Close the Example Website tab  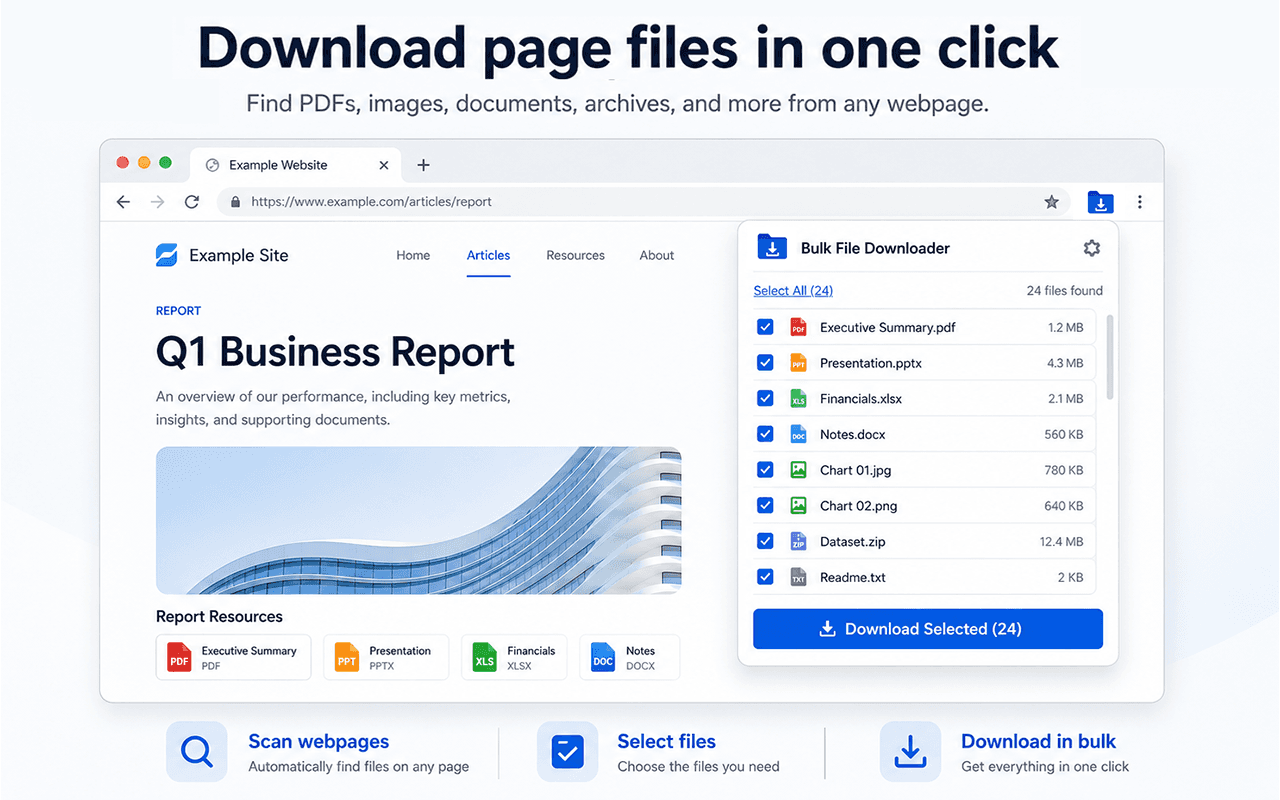384,165
